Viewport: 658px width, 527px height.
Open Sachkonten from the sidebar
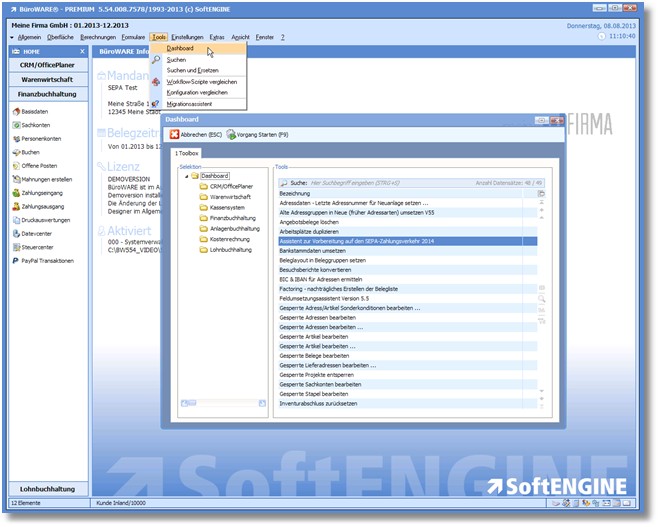point(35,125)
